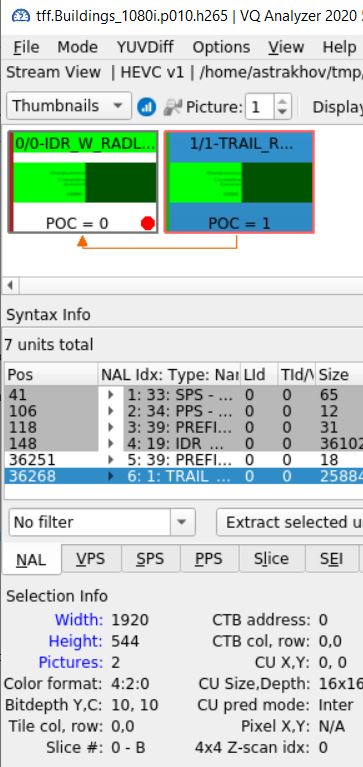Switch to the VPS tab
The width and height of the screenshot is (363, 767).
click(x=91, y=559)
